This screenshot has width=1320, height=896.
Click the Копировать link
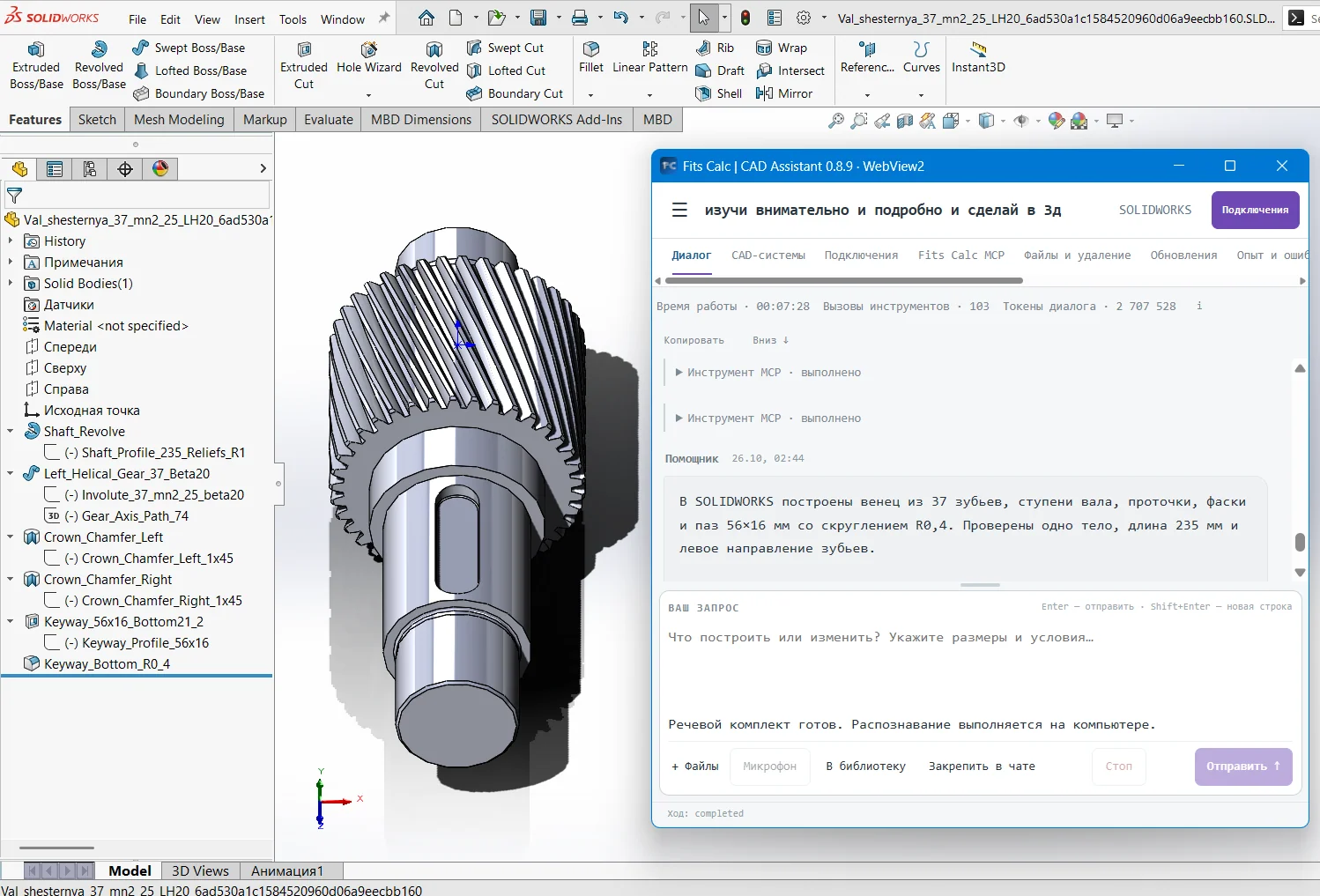[693, 340]
